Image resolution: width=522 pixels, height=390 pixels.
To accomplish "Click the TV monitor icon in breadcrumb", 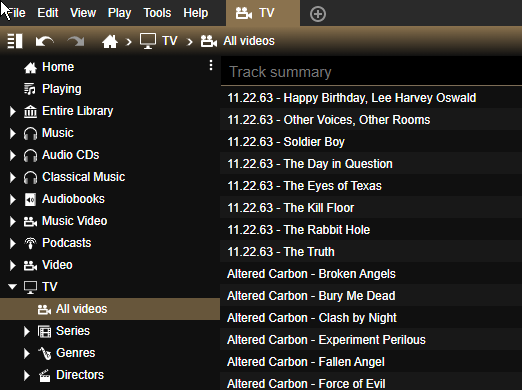I will [x=148, y=41].
